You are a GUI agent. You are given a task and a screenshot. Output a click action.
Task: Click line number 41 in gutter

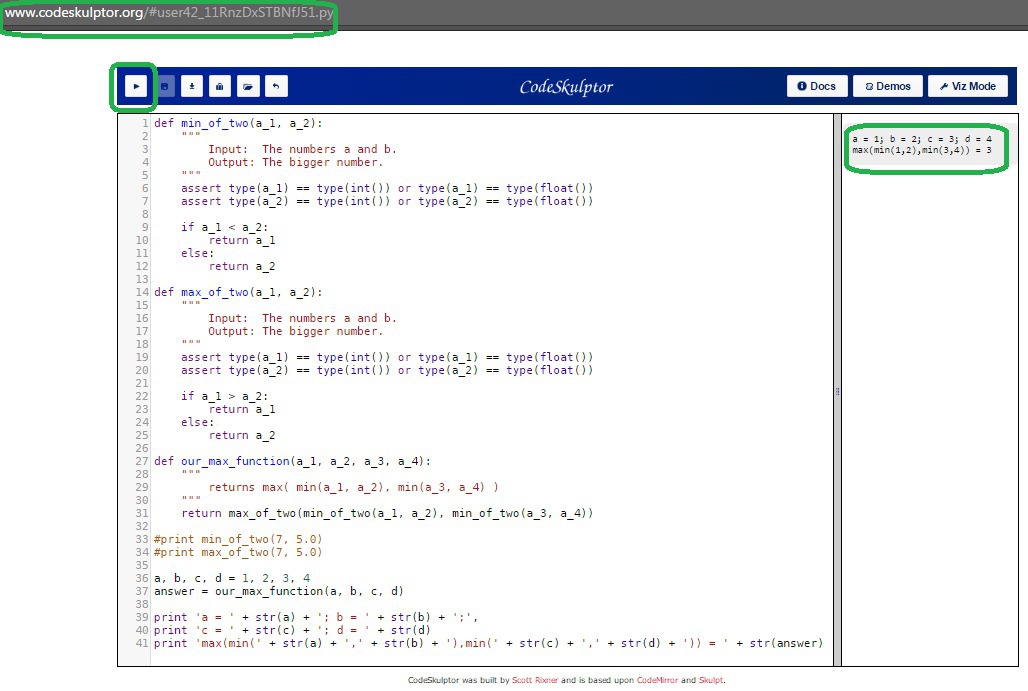point(142,643)
